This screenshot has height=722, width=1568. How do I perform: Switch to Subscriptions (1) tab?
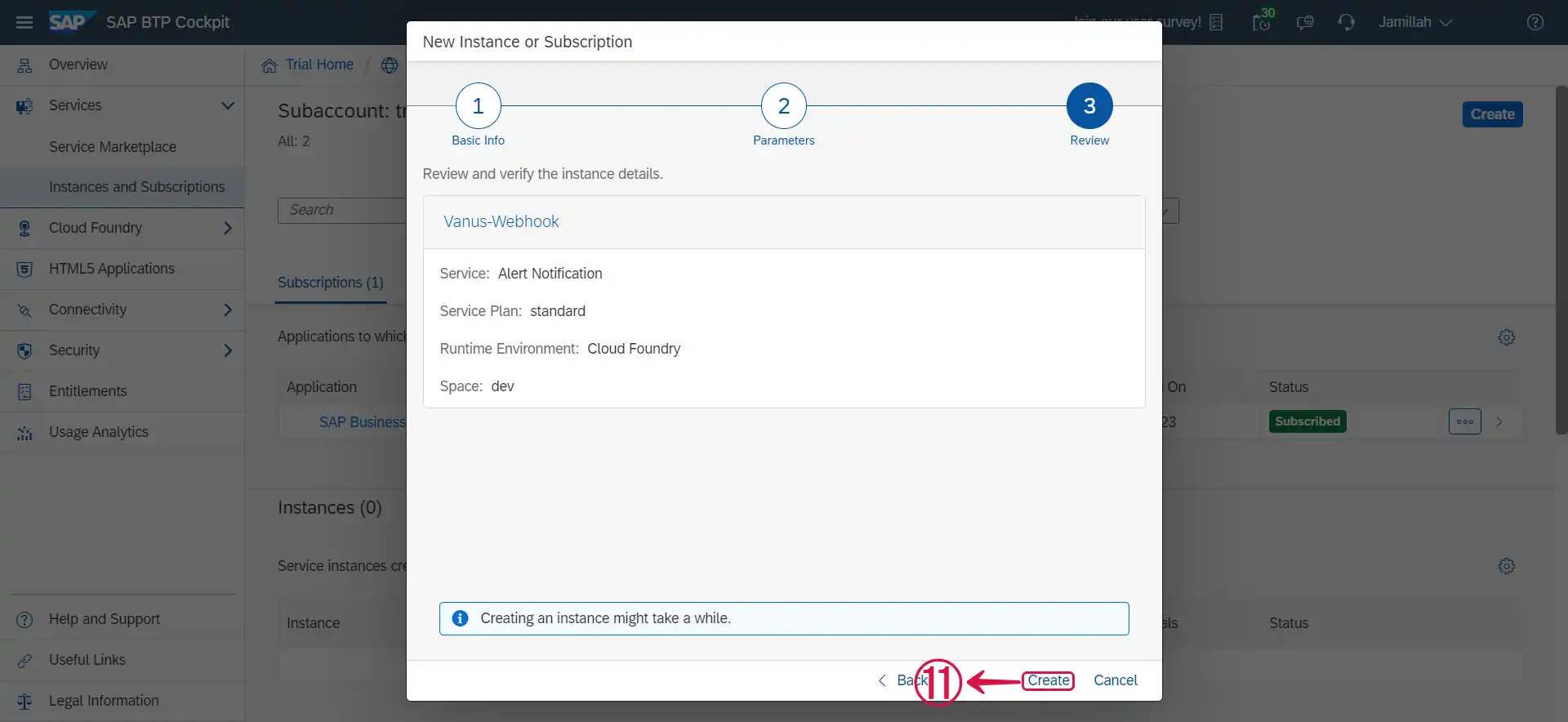[x=330, y=283]
